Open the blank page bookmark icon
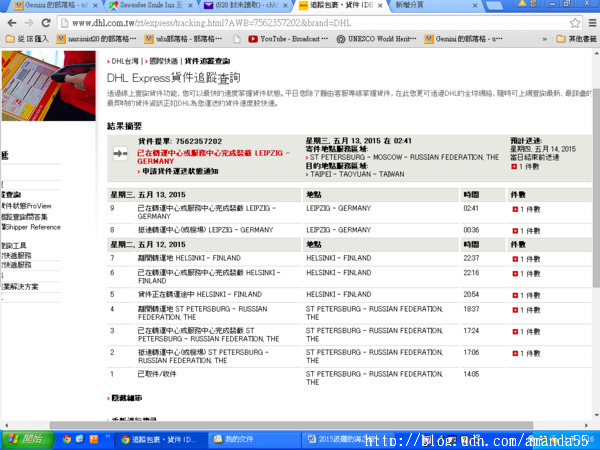The image size is (600, 450). click(x=237, y=39)
